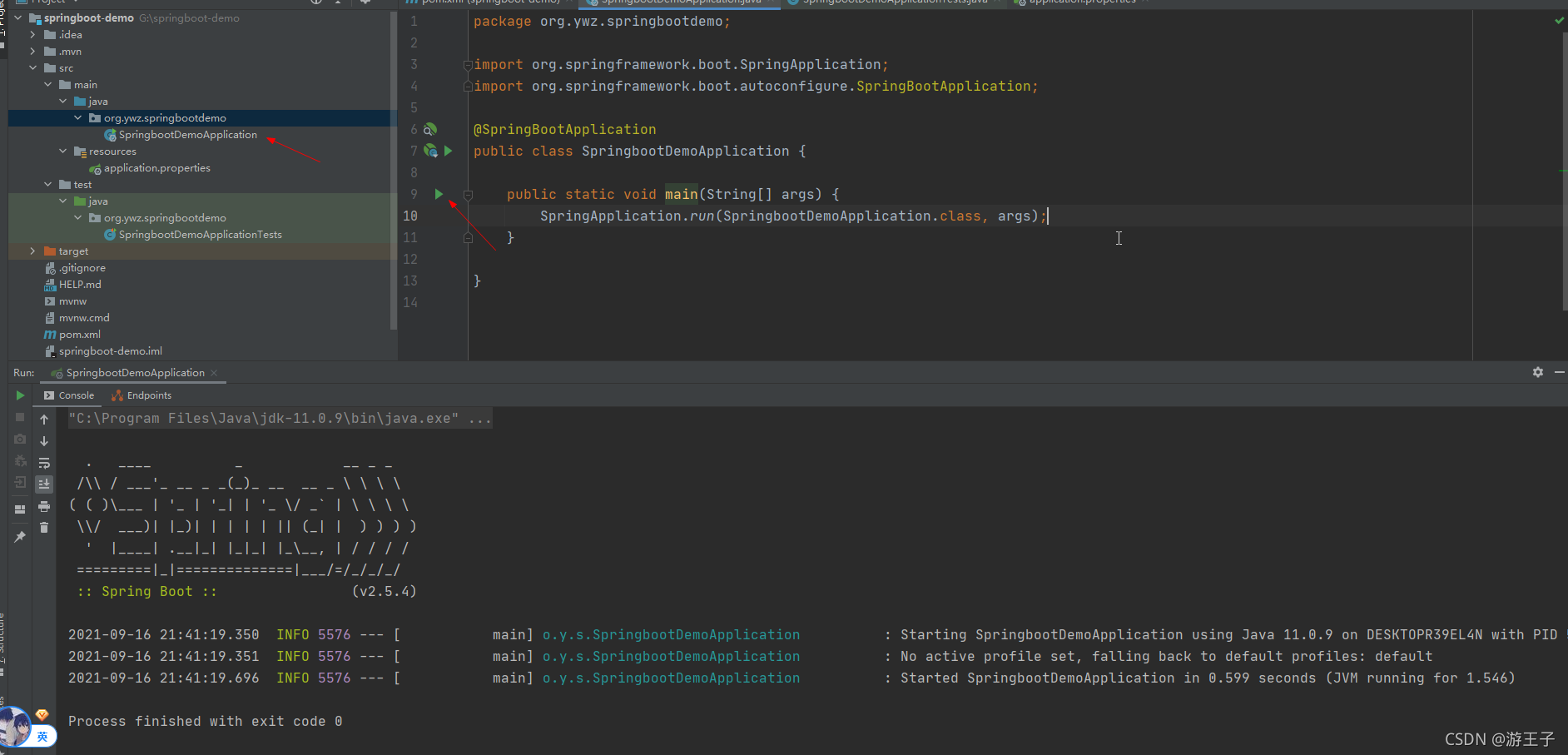Screen dimensions: 1568x755
Task: Click line number 10 in editor gutter
Action: (410, 216)
